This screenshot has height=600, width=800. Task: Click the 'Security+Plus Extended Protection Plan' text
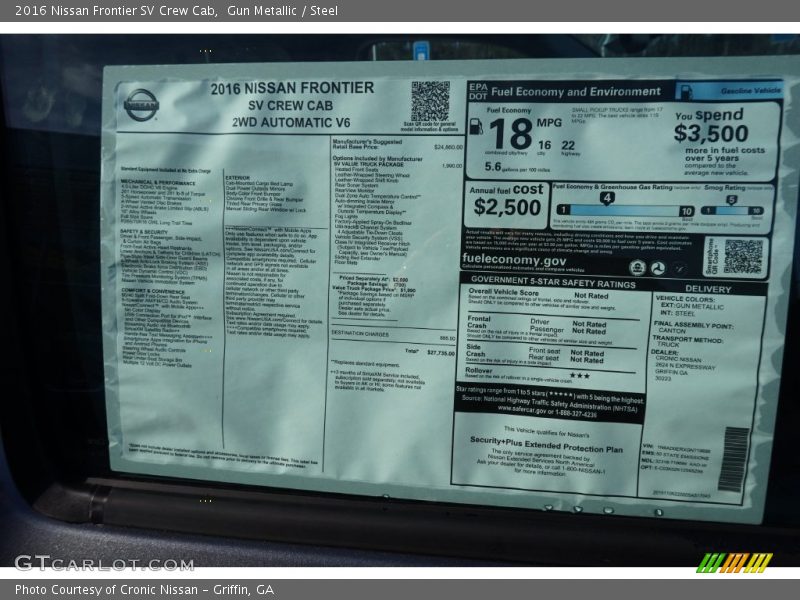click(x=546, y=444)
